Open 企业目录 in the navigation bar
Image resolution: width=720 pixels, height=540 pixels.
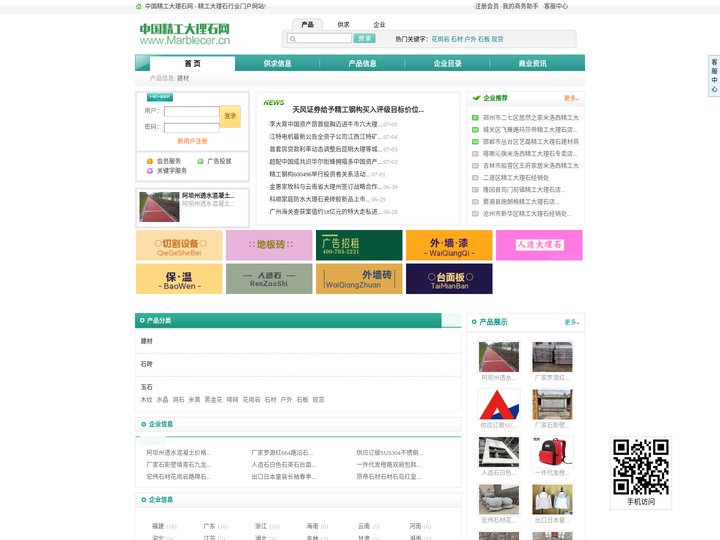448,63
